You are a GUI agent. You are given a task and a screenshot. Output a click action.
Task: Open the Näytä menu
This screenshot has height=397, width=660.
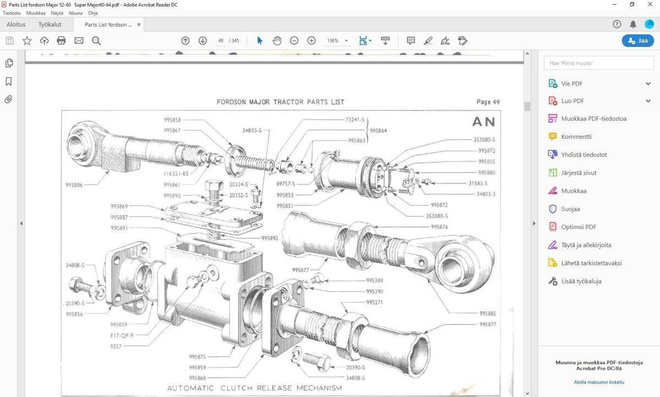57,13
